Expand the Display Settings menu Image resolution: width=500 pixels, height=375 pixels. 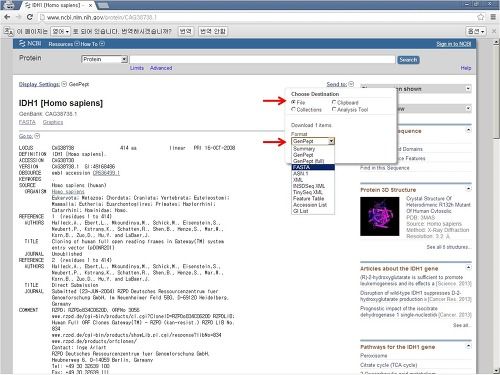pyautogui.click(x=43, y=84)
